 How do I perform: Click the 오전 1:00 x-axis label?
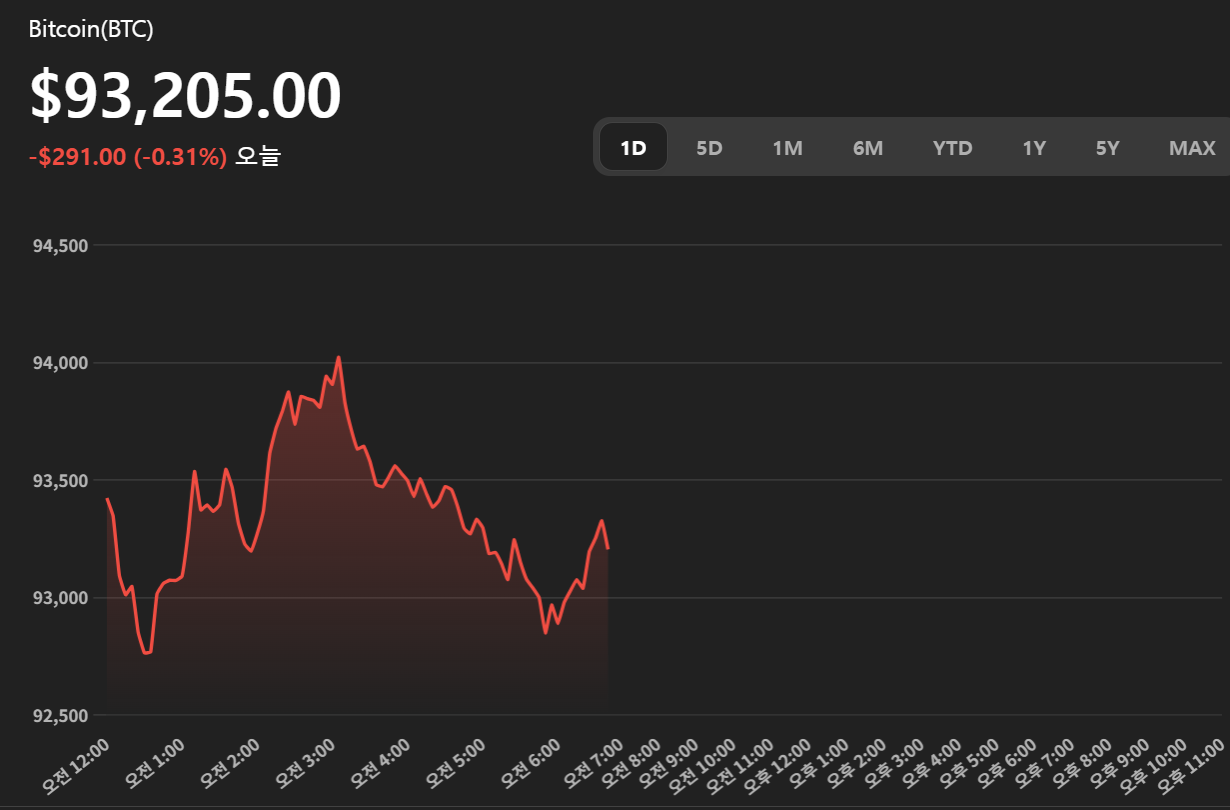click(x=153, y=763)
